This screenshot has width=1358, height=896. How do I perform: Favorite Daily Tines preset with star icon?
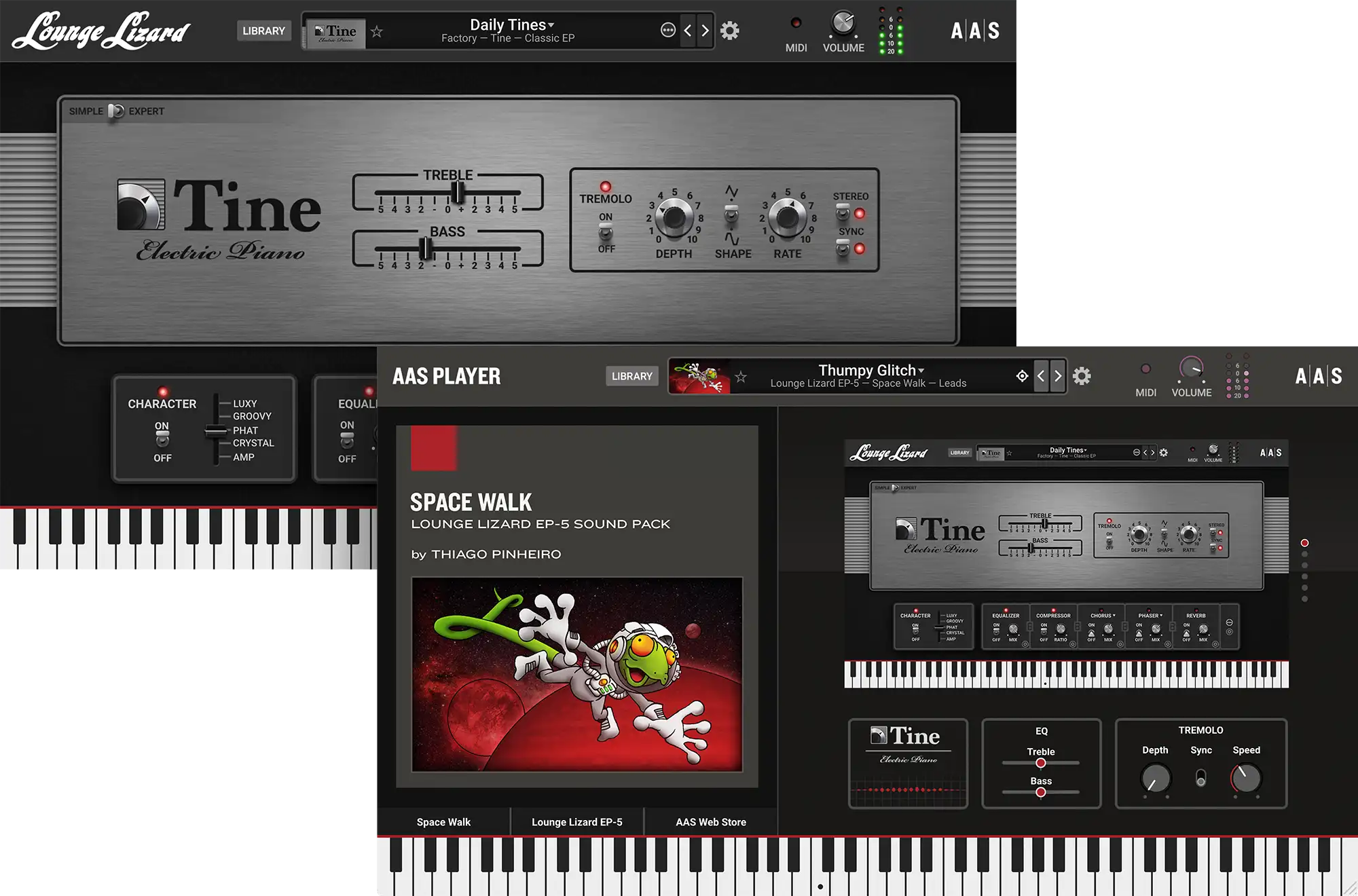[x=377, y=31]
